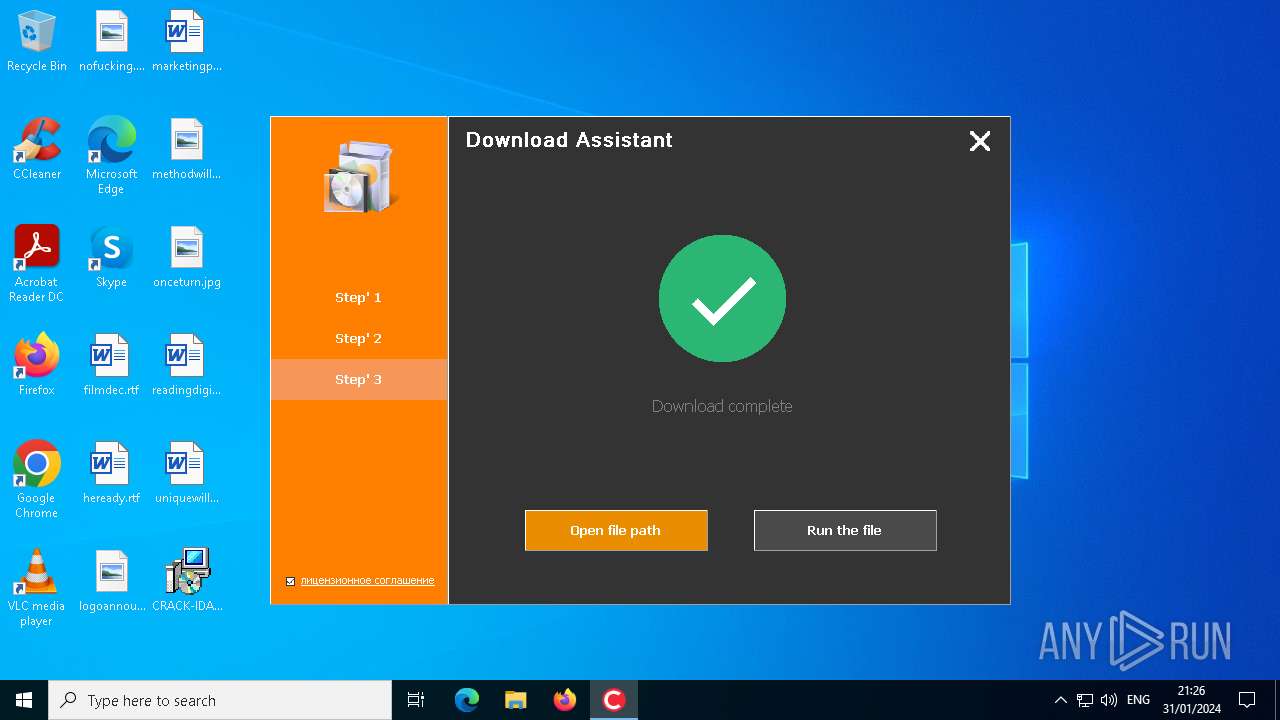The image size is (1280, 720).
Task: Go to Step' 1 in the sidebar
Action: coord(359,297)
